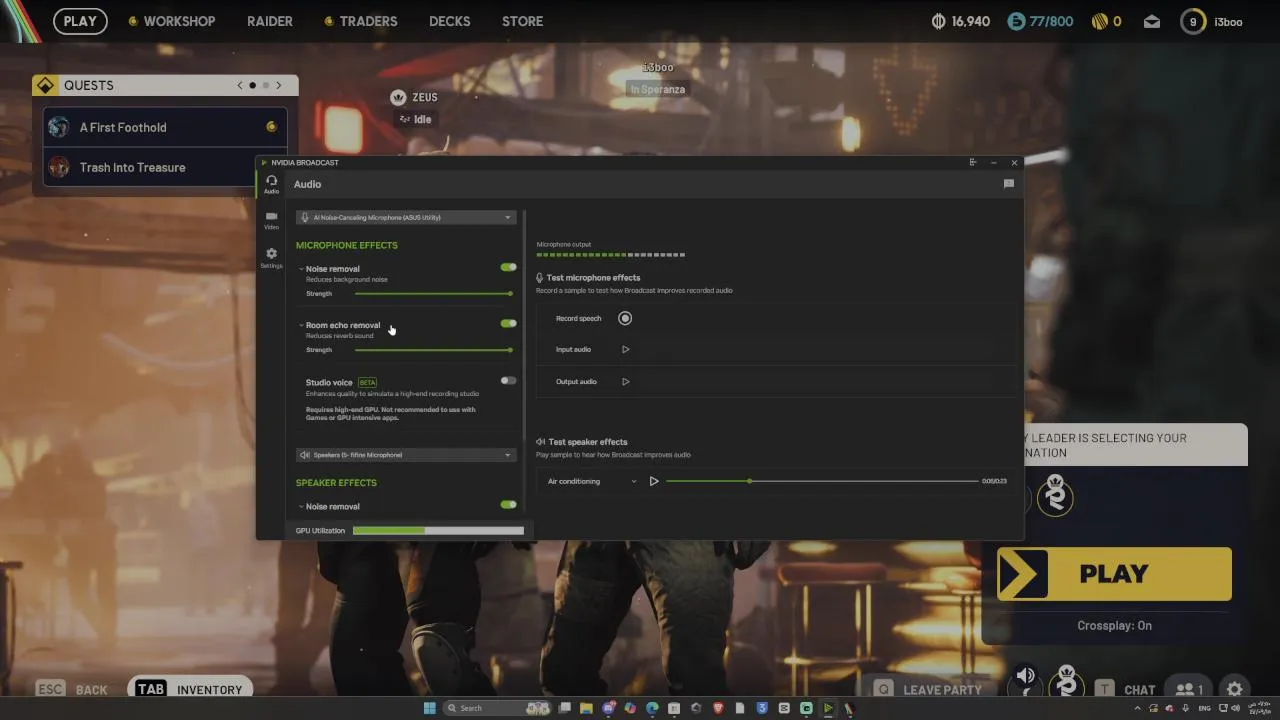Image resolution: width=1280 pixels, height=720 pixels.
Task: Click the blue token icon showing 77/800
Action: coord(1016,21)
